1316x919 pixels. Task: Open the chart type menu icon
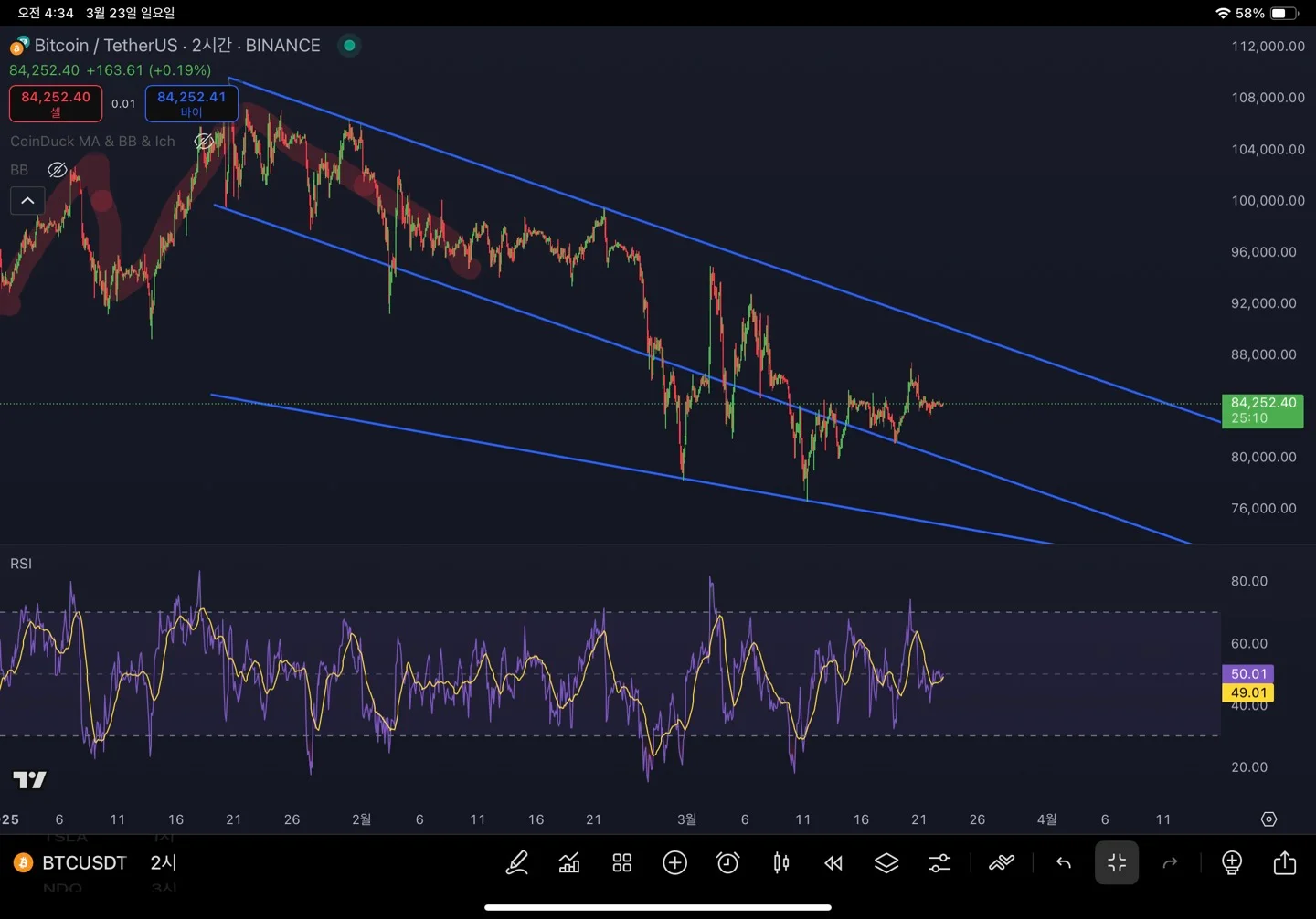[x=569, y=862]
